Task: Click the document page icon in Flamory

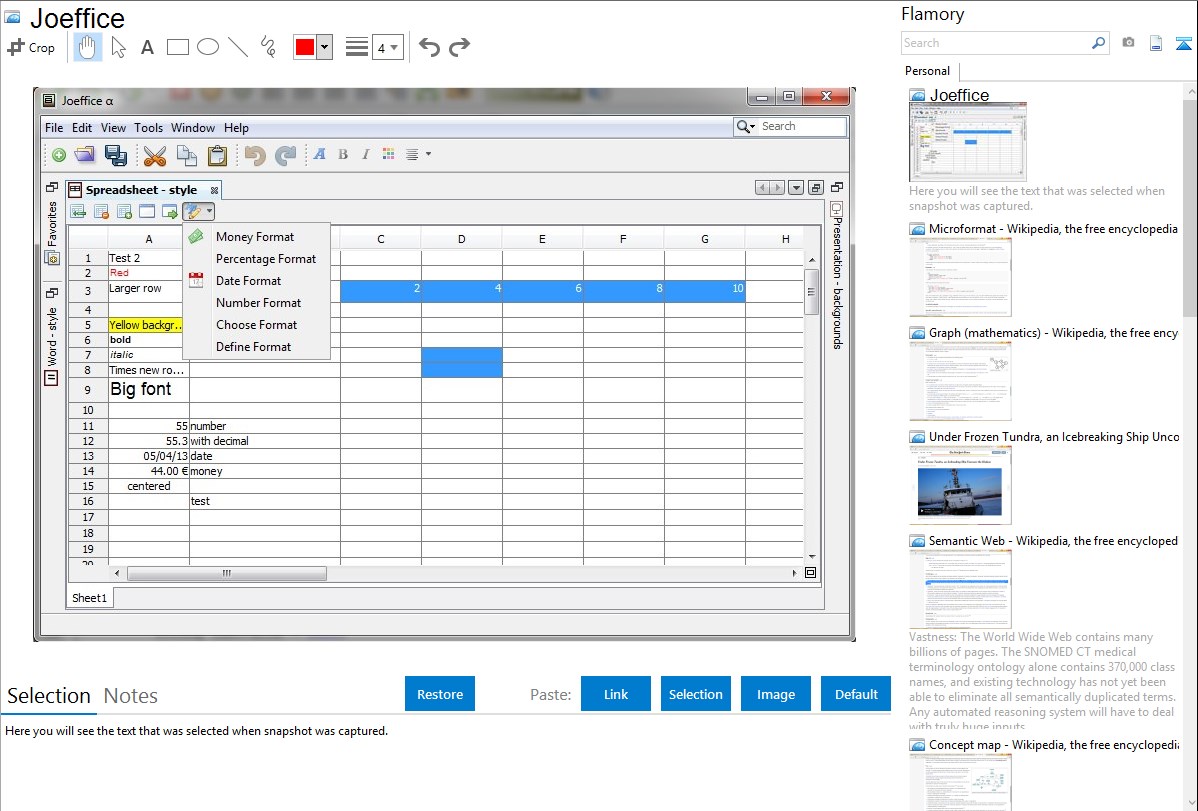Action: (1156, 43)
